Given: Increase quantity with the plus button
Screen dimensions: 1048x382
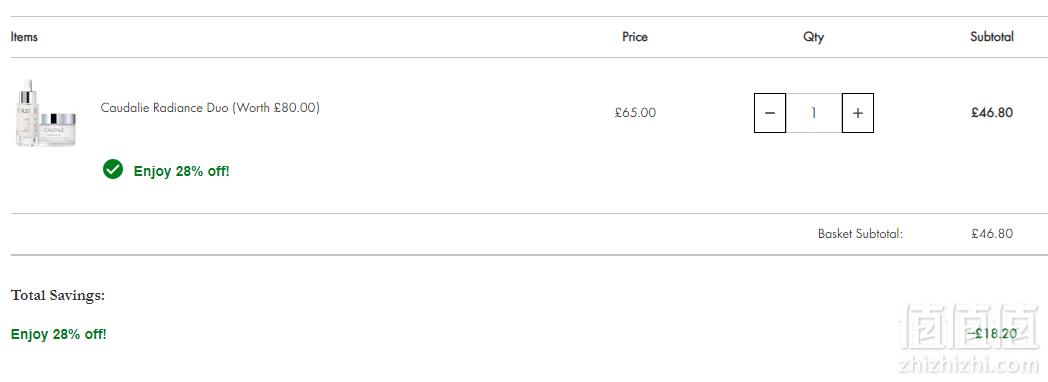Looking at the screenshot, I should coord(858,113).
